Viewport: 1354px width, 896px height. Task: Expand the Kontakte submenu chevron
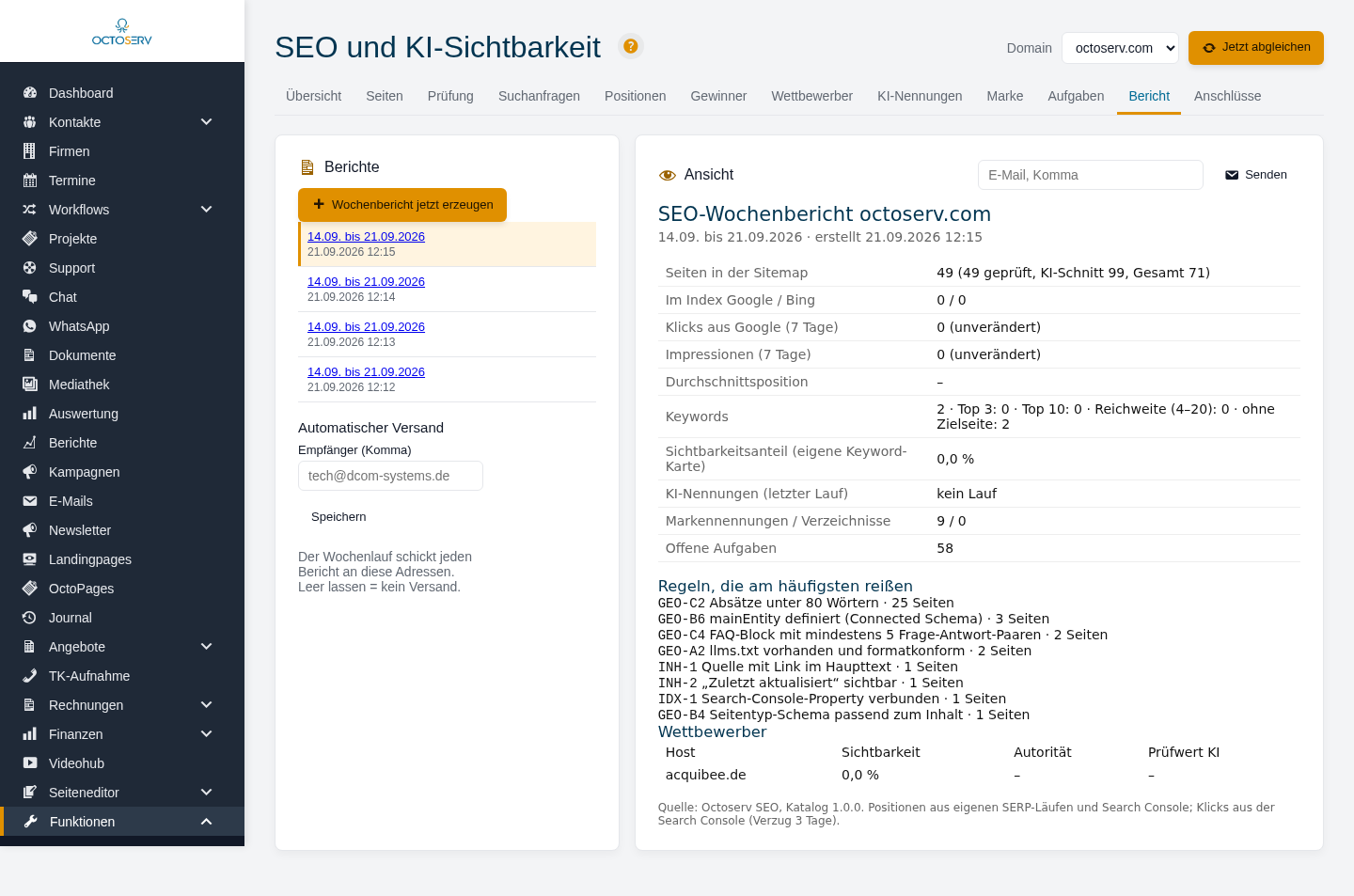tap(207, 122)
